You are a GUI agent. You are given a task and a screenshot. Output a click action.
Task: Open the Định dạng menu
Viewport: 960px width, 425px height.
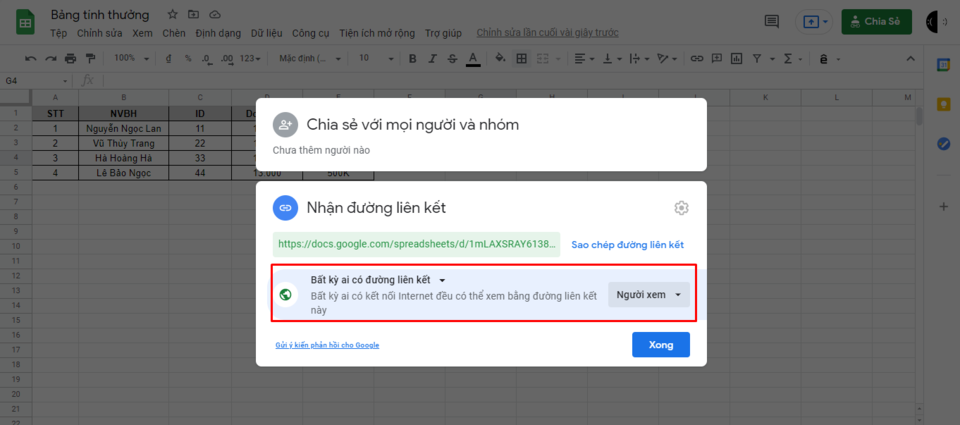[x=218, y=33]
